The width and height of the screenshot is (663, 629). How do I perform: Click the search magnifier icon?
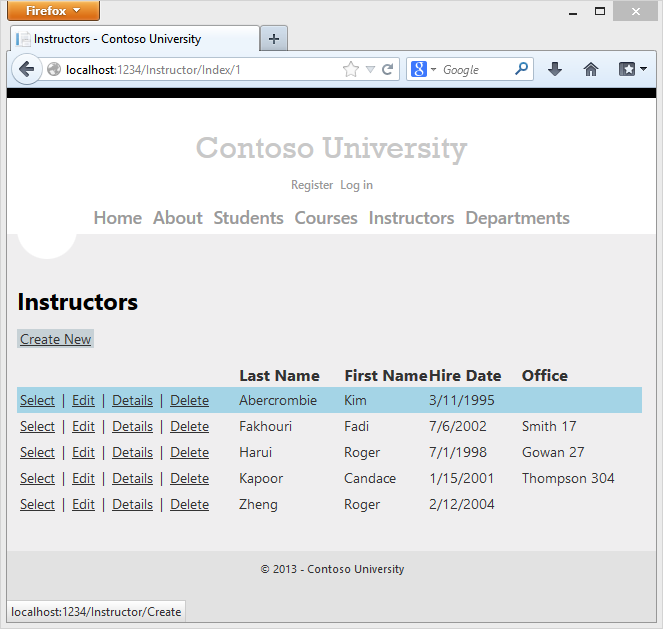pos(521,70)
